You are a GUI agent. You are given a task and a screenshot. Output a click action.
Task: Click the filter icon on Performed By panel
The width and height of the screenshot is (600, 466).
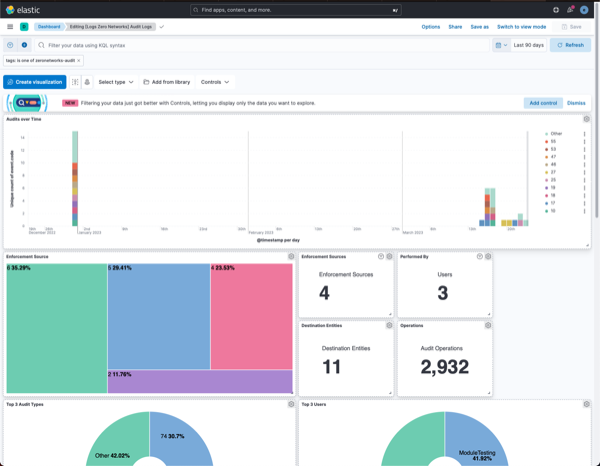480,257
